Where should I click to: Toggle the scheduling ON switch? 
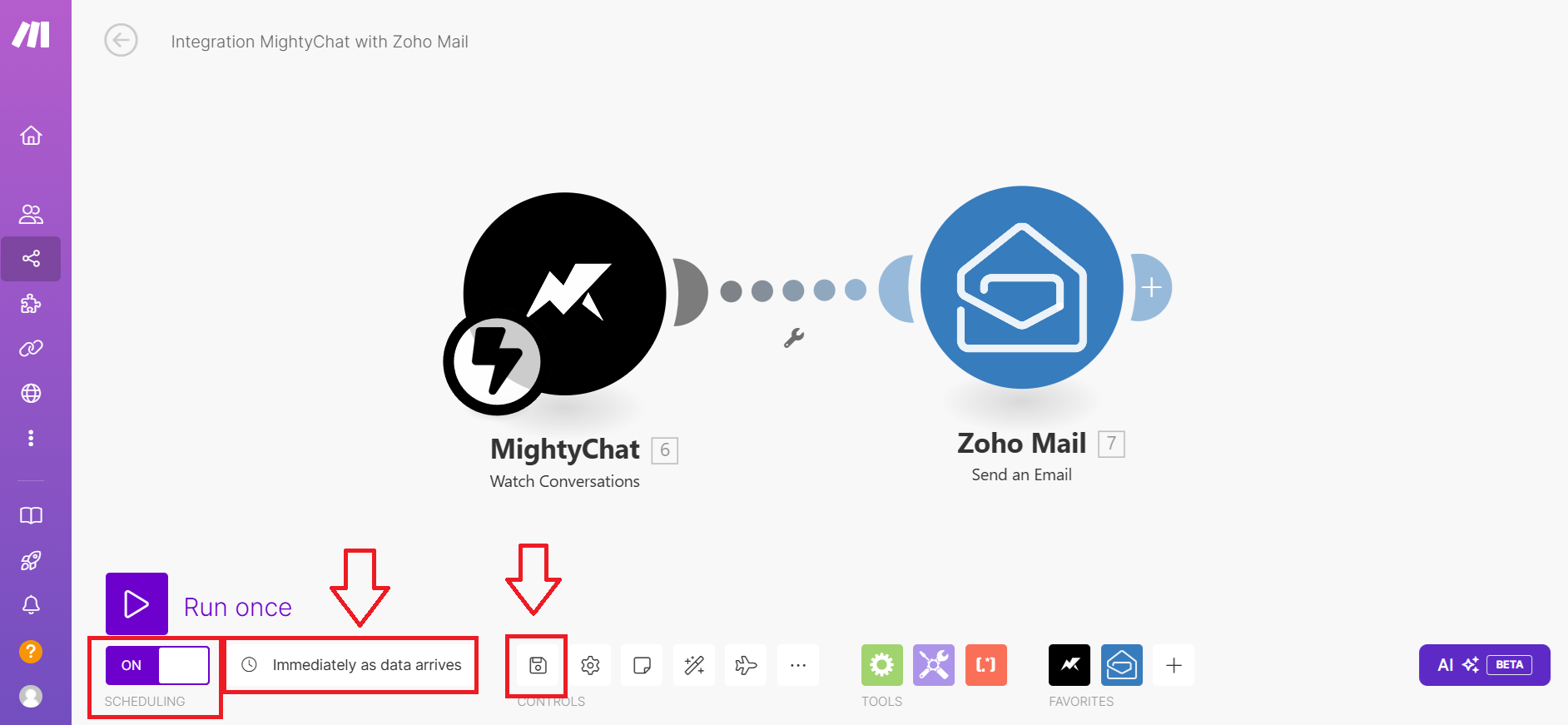pyautogui.click(x=157, y=665)
